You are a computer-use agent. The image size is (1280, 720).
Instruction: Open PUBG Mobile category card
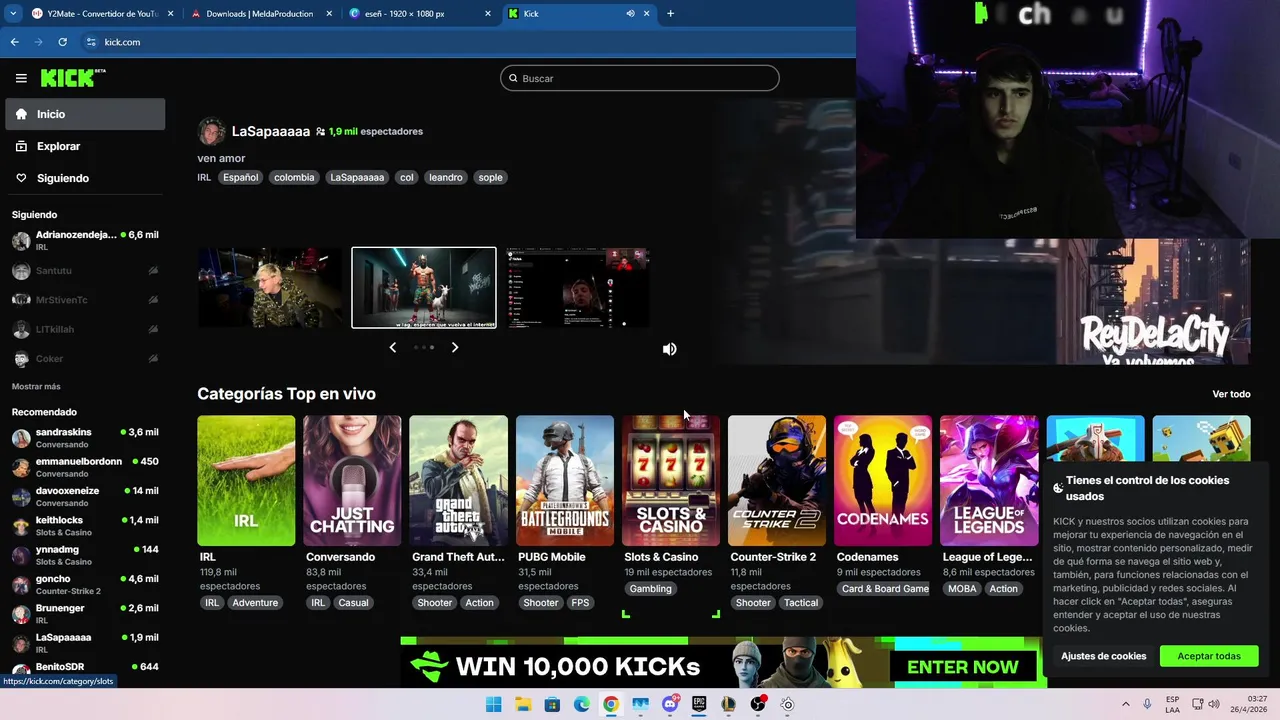coord(564,481)
